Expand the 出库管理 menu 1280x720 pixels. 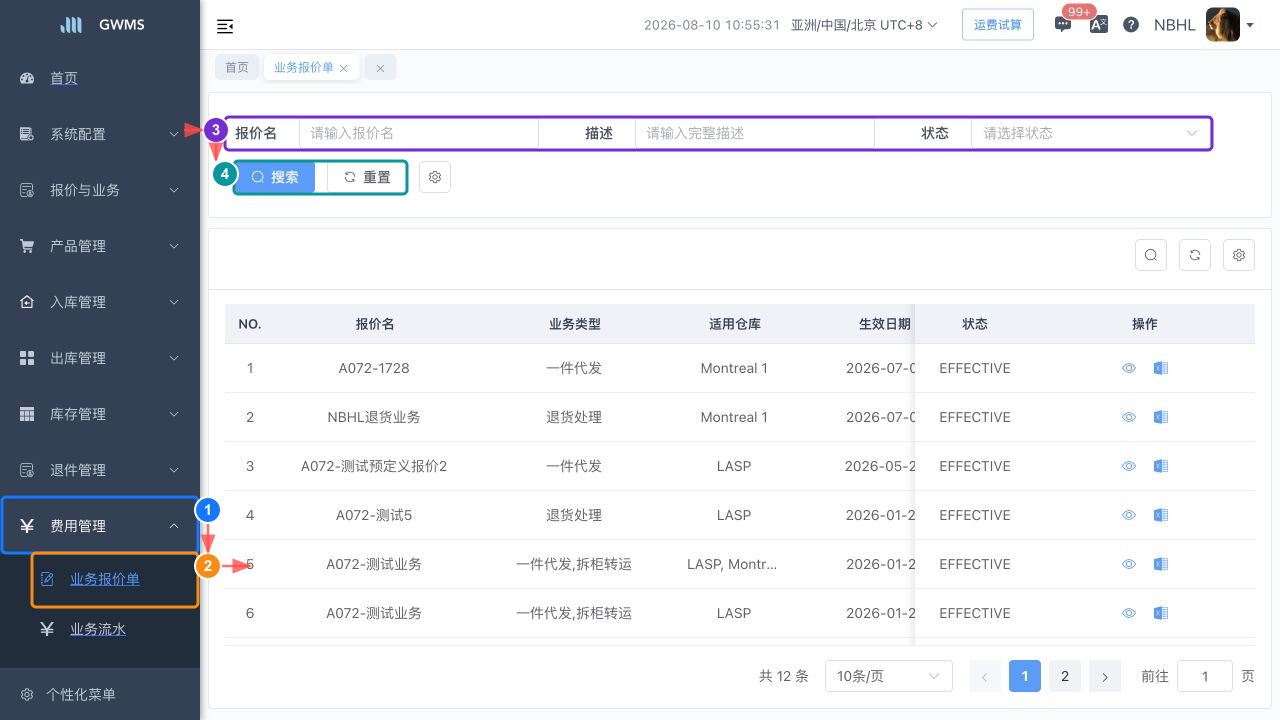100,358
